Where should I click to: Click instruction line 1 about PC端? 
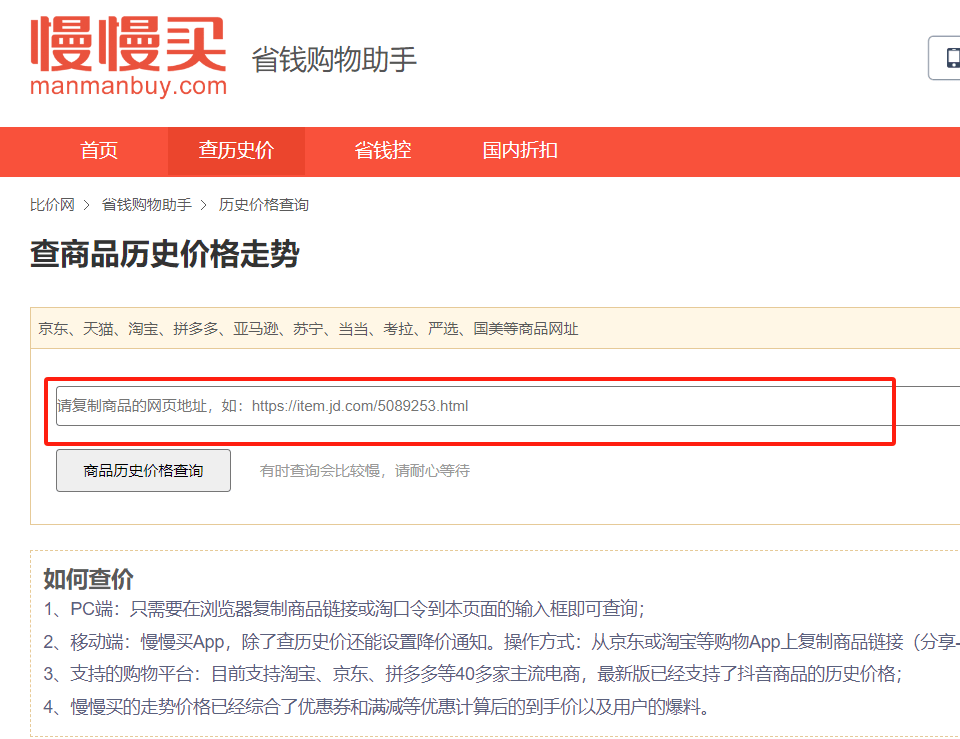[344, 609]
